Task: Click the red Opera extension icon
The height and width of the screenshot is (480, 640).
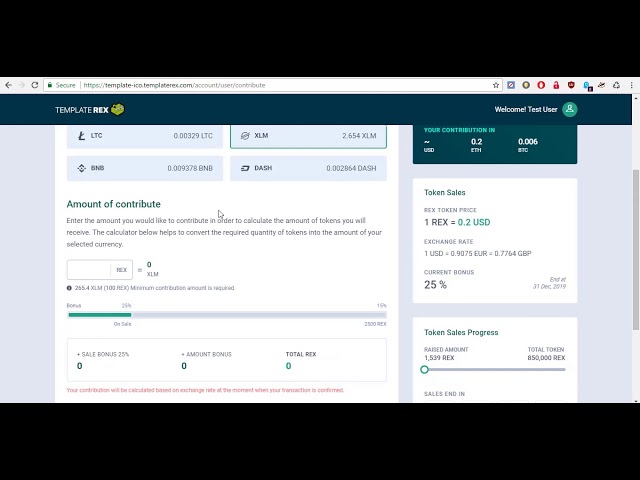Action: click(541, 85)
